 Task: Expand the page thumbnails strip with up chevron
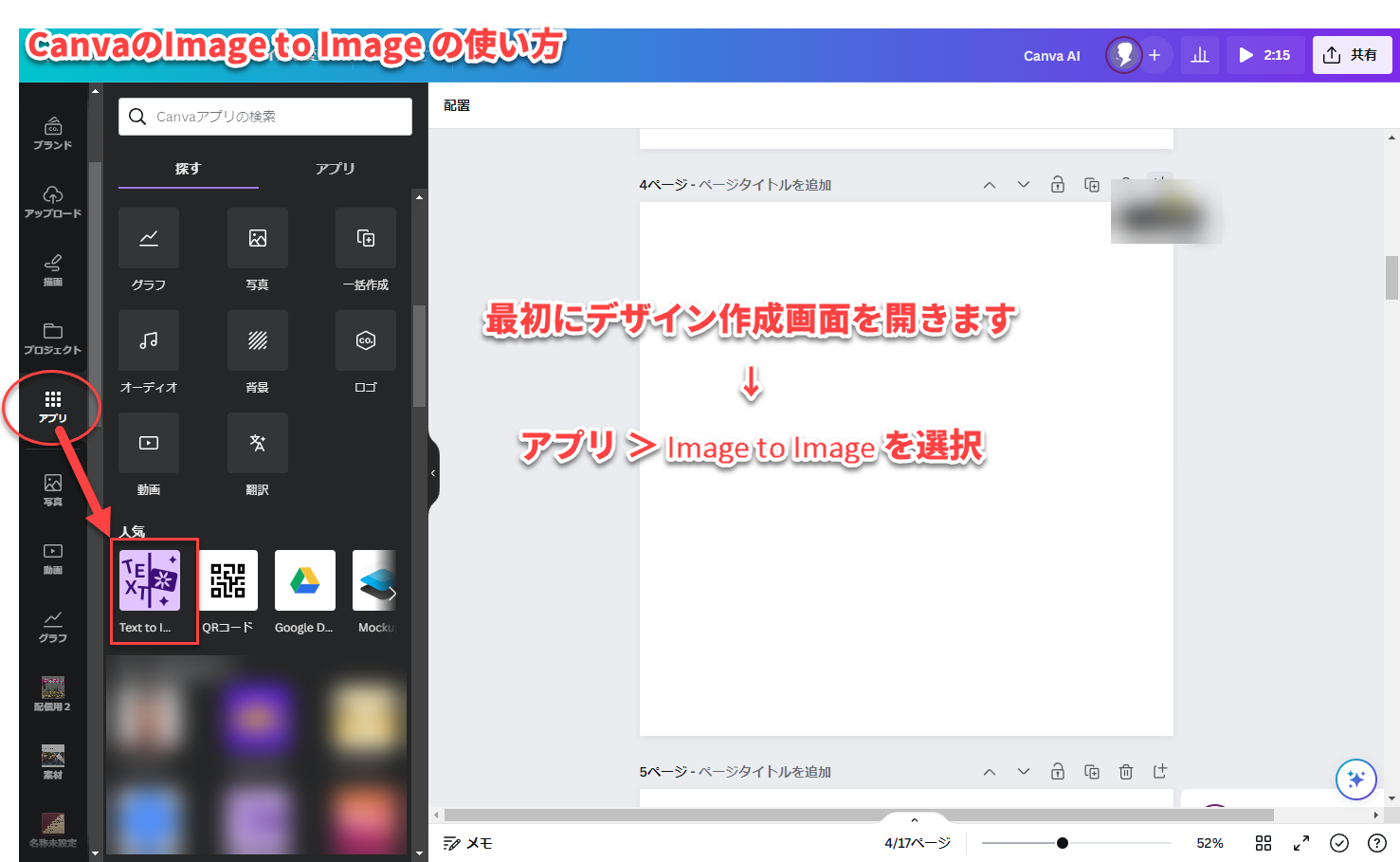coord(915,820)
